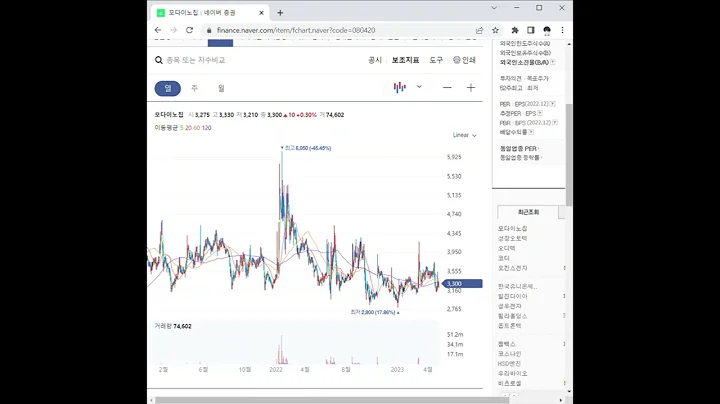Viewport: 720px width, 404px height.
Task: Open the share page icon in address bar
Action: point(479,30)
